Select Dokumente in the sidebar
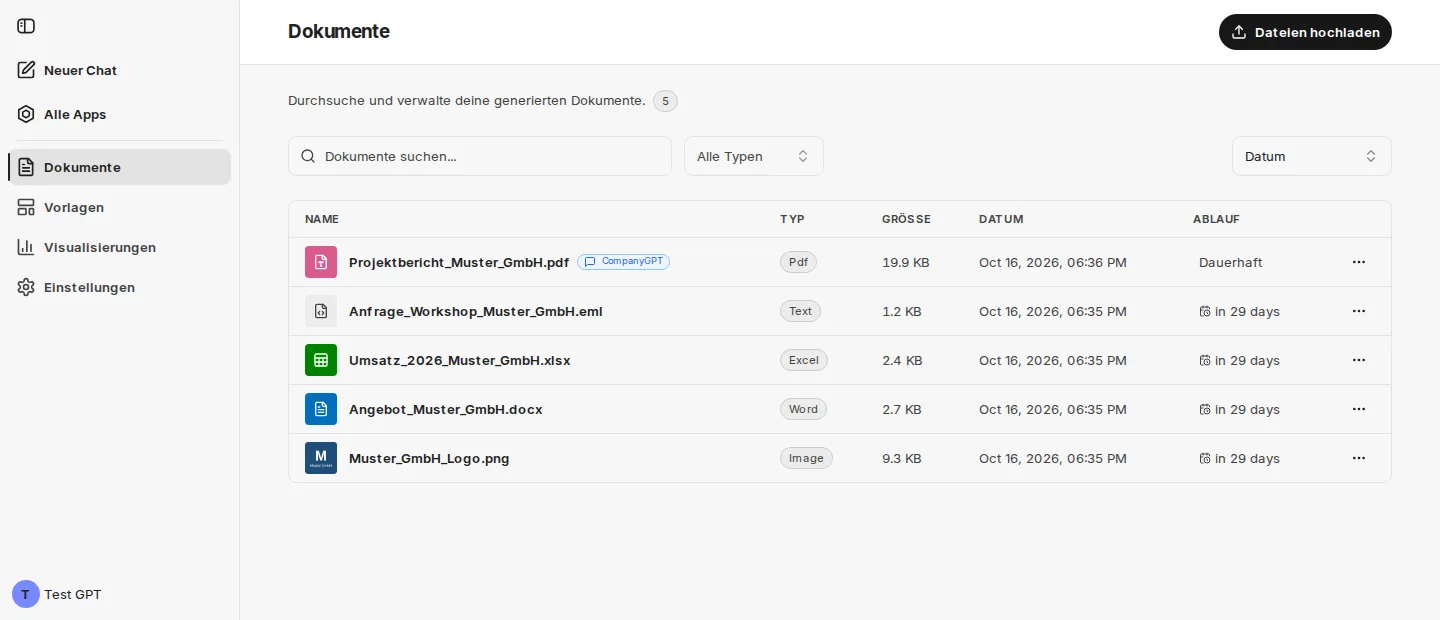1440x620 pixels. (x=119, y=167)
